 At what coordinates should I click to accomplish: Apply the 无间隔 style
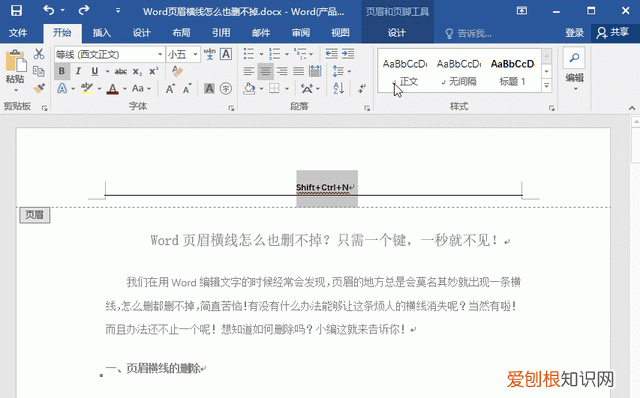[x=459, y=71]
